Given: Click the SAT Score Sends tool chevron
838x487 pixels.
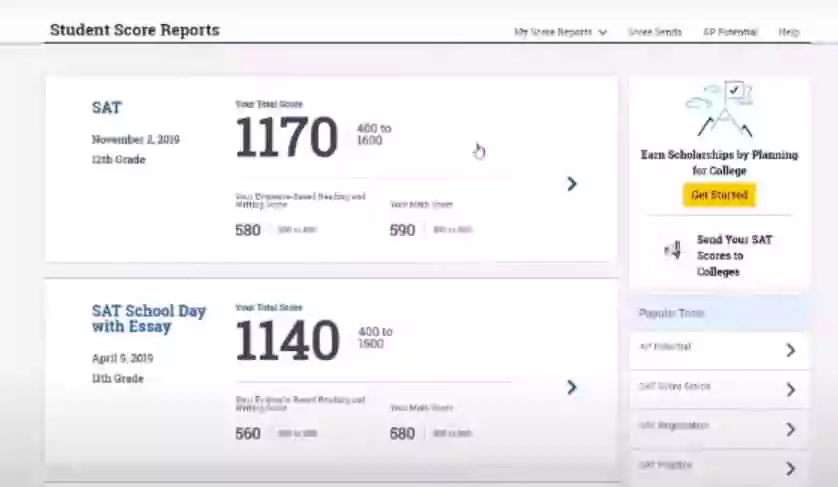Looking at the screenshot, I should 790,389.
